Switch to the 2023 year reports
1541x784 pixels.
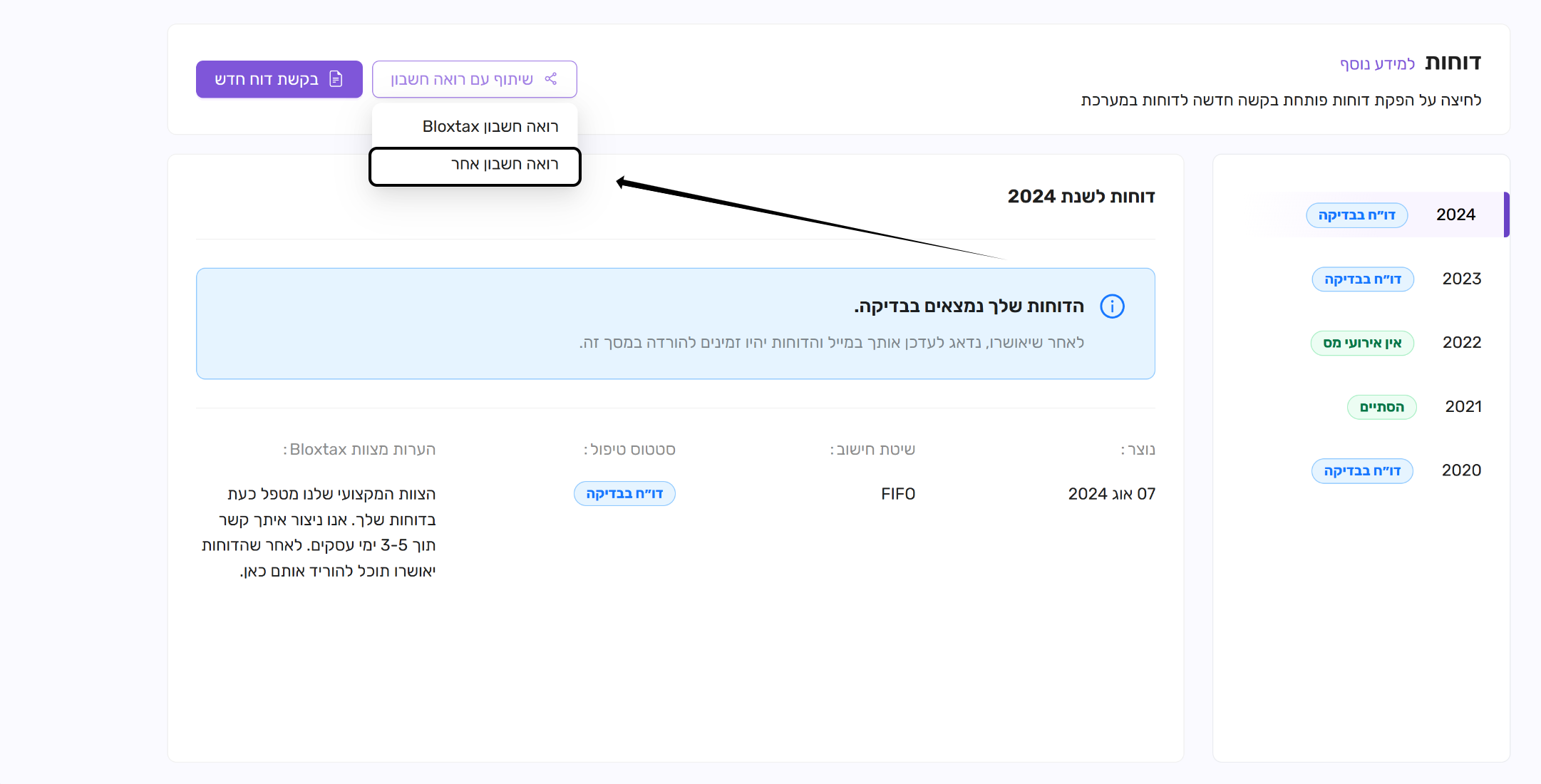(1461, 279)
